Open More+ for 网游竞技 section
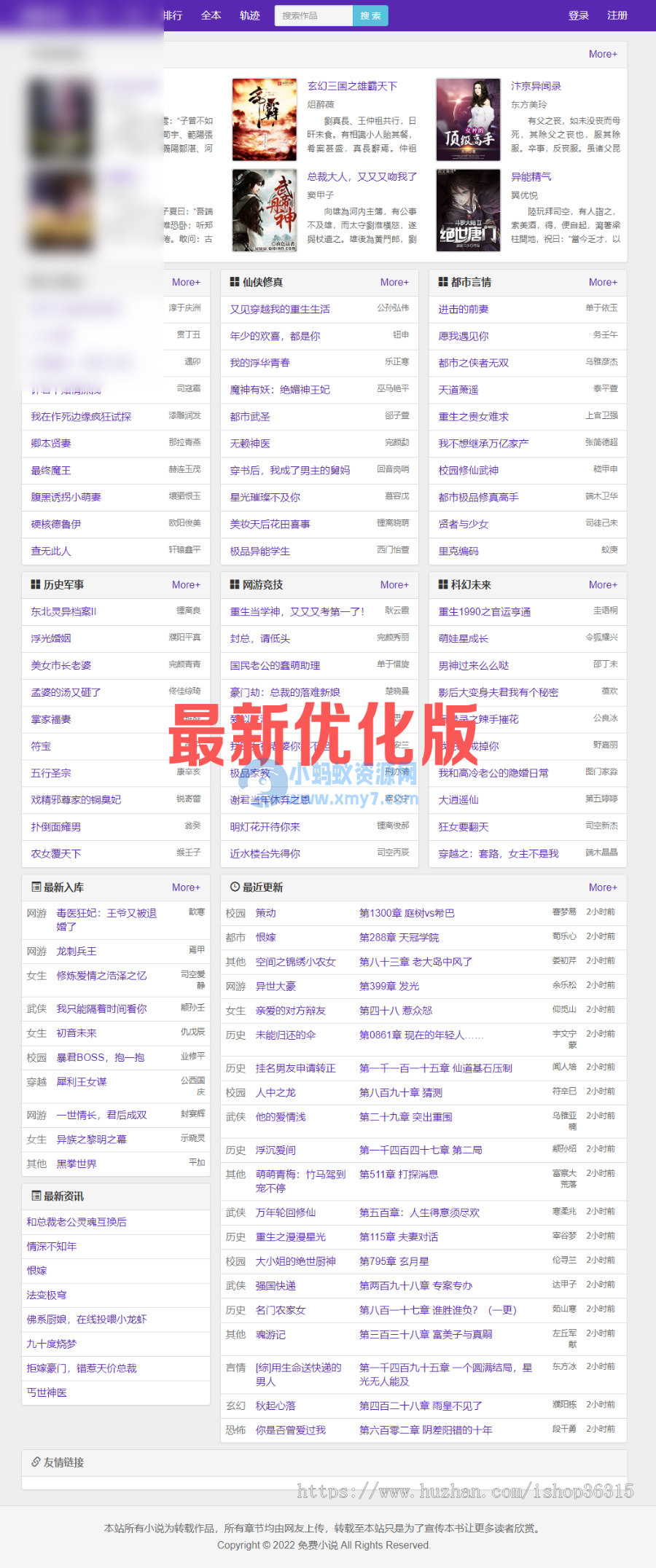656x1568 pixels. coord(394,584)
